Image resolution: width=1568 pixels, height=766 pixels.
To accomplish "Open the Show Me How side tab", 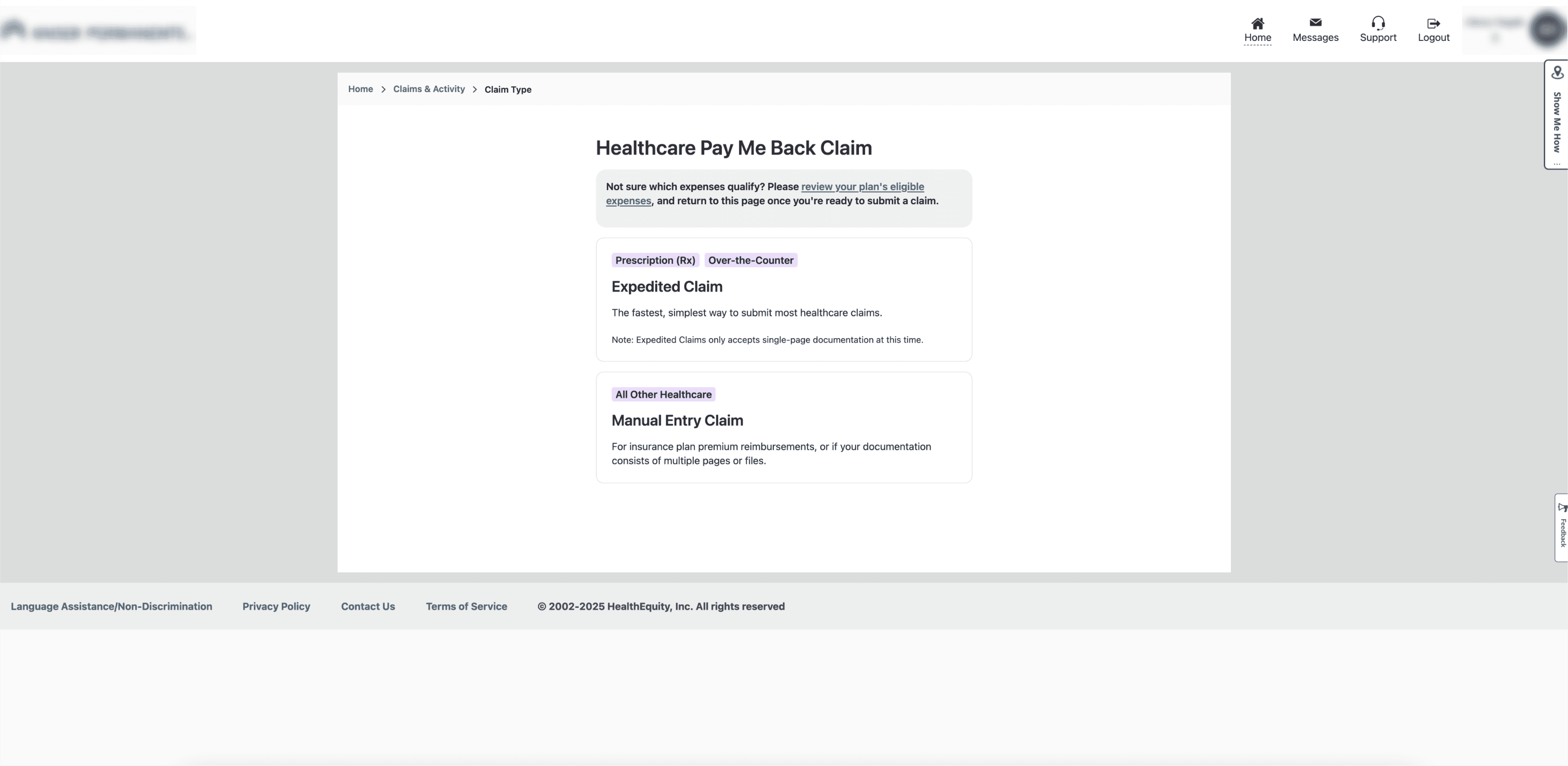I will [1556, 115].
